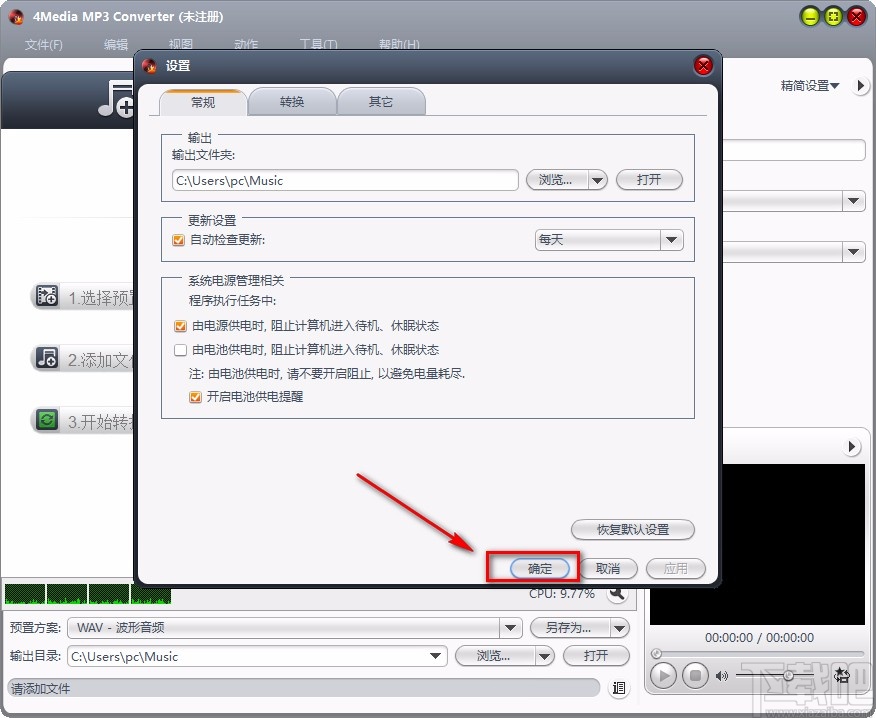Open the update frequency 每天 dropdown
The height and width of the screenshot is (718, 876).
(672, 239)
